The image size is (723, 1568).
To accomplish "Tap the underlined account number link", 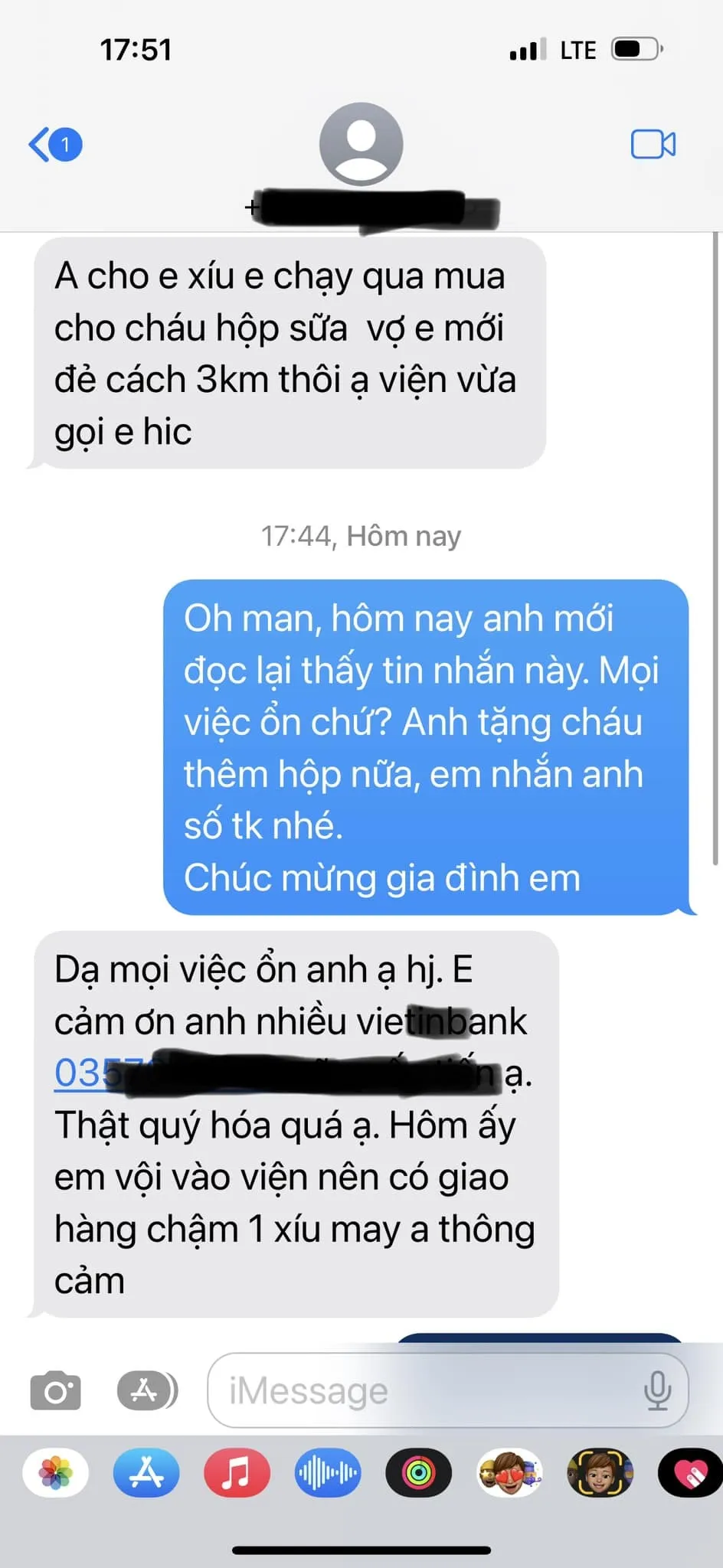I will [x=88, y=1073].
